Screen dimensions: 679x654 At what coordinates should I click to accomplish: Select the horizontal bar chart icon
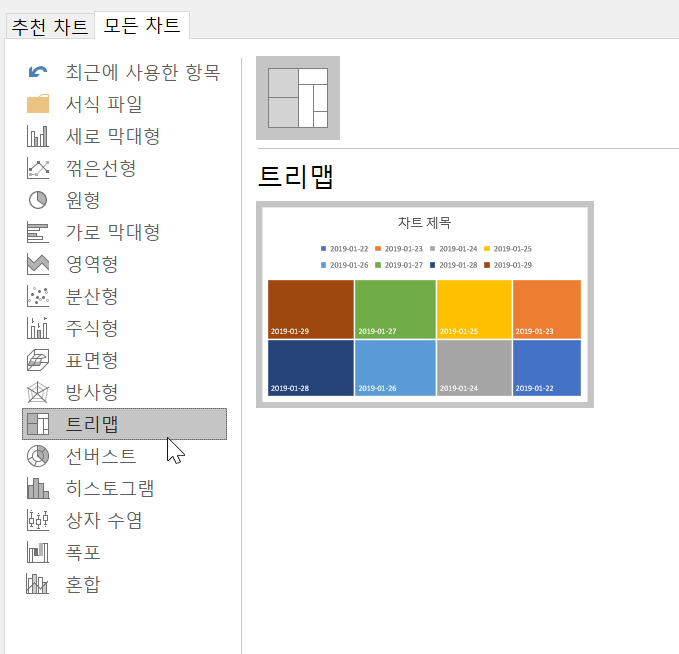tap(38, 232)
